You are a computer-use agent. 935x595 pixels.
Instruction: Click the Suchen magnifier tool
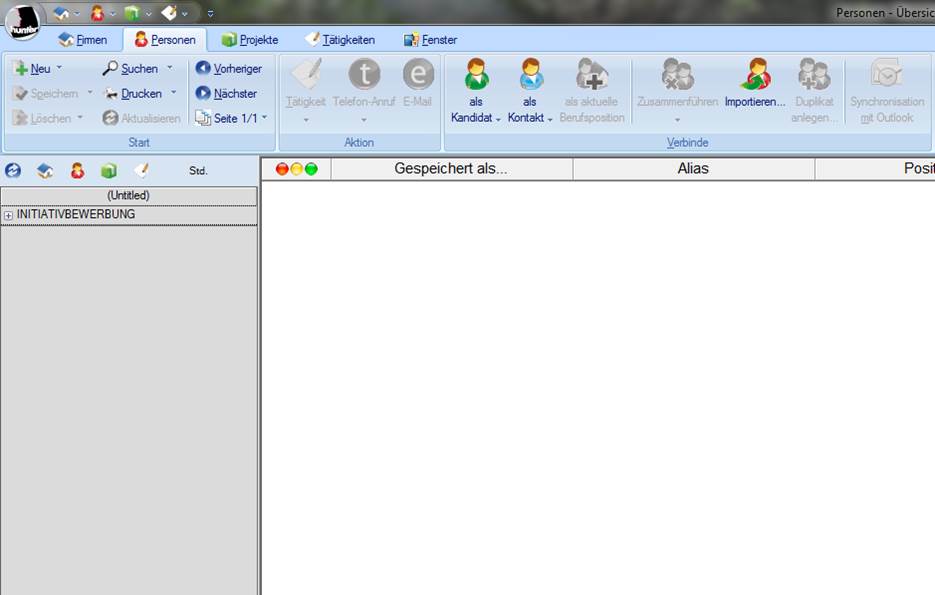click(x=111, y=68)
